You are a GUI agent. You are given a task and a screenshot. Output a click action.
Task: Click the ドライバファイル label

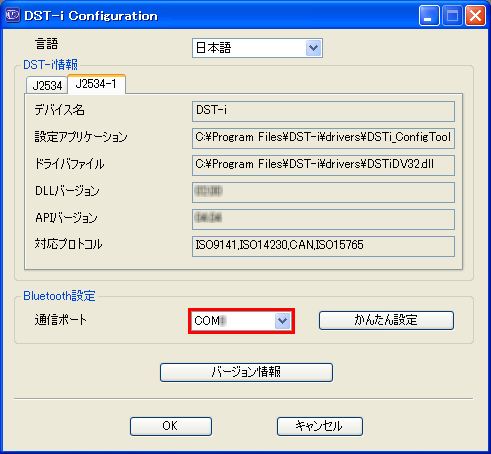tap(69, 164)
